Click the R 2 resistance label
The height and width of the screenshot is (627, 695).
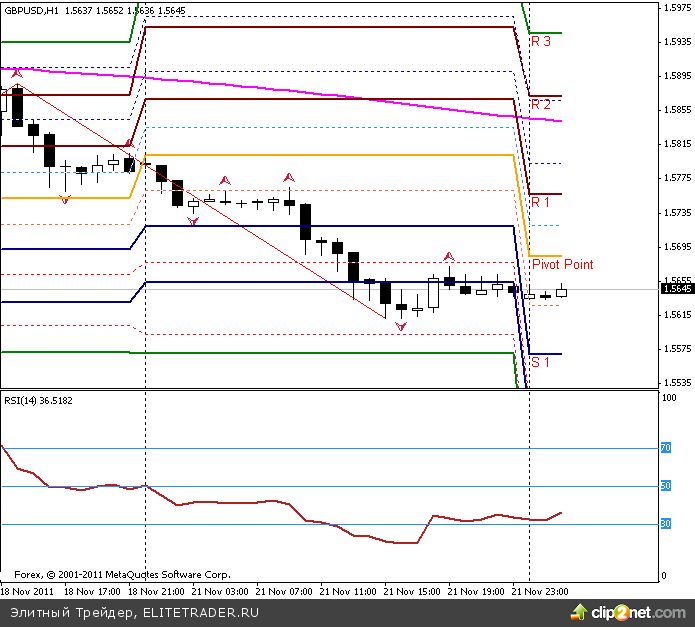(x=541, y=104)
